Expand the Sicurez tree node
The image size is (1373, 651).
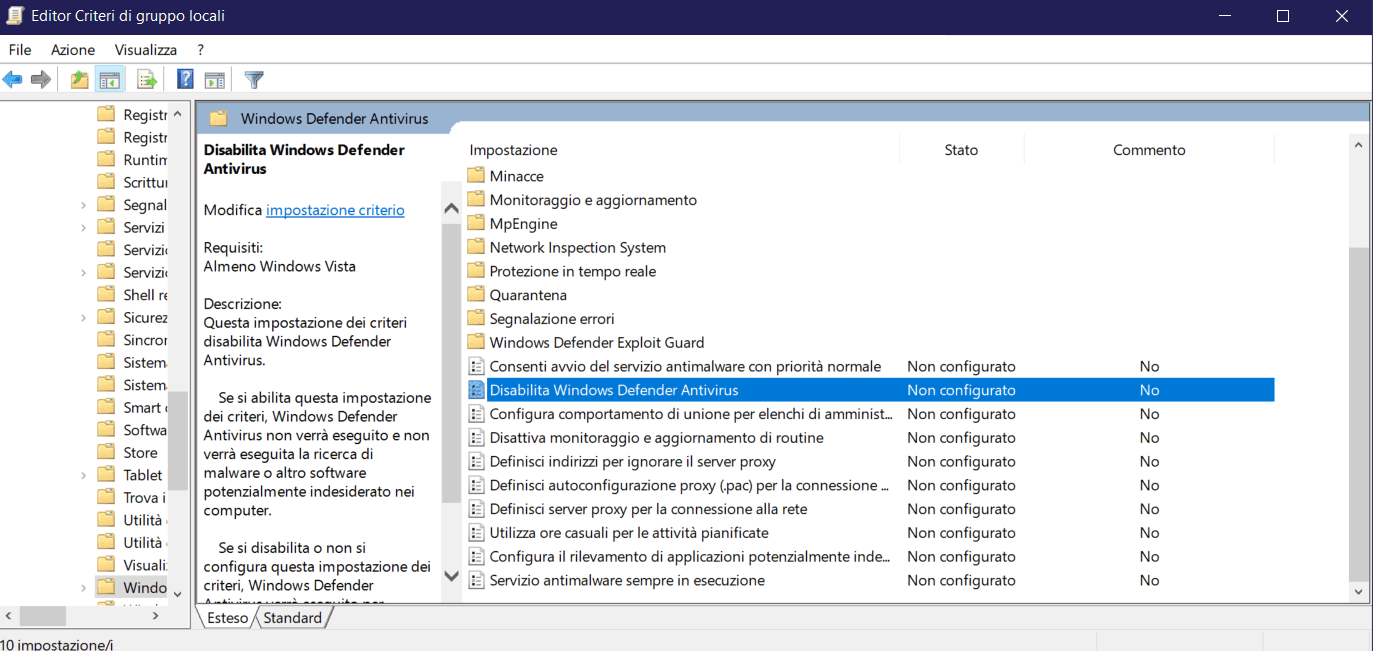click(x=84, y=317)
